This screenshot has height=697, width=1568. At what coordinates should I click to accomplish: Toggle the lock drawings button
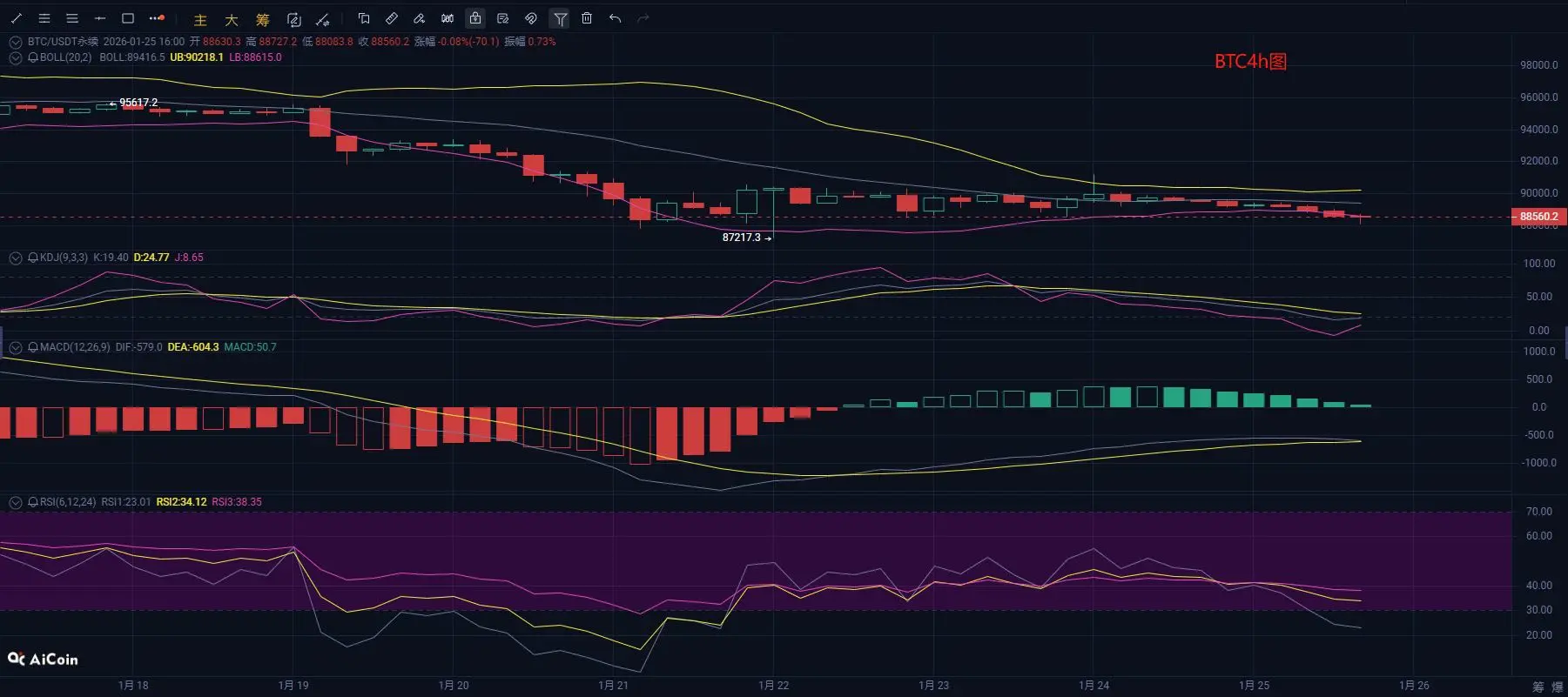475,18
